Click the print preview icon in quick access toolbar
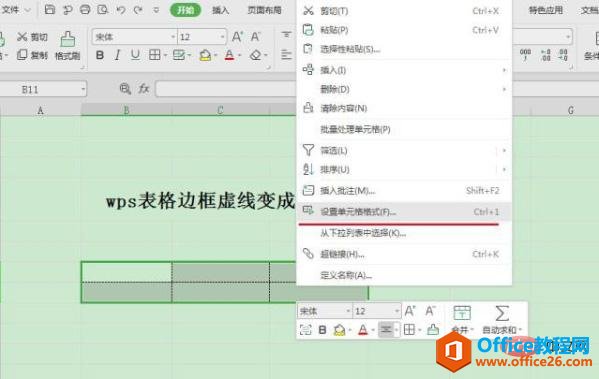This screenshot has height=379, width=599. click(103, 10)
